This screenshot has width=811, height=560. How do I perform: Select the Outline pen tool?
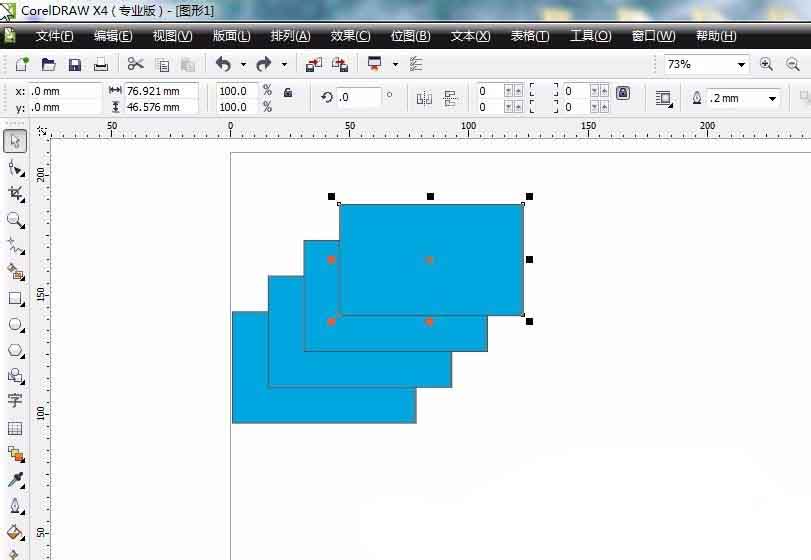(16, 506)
